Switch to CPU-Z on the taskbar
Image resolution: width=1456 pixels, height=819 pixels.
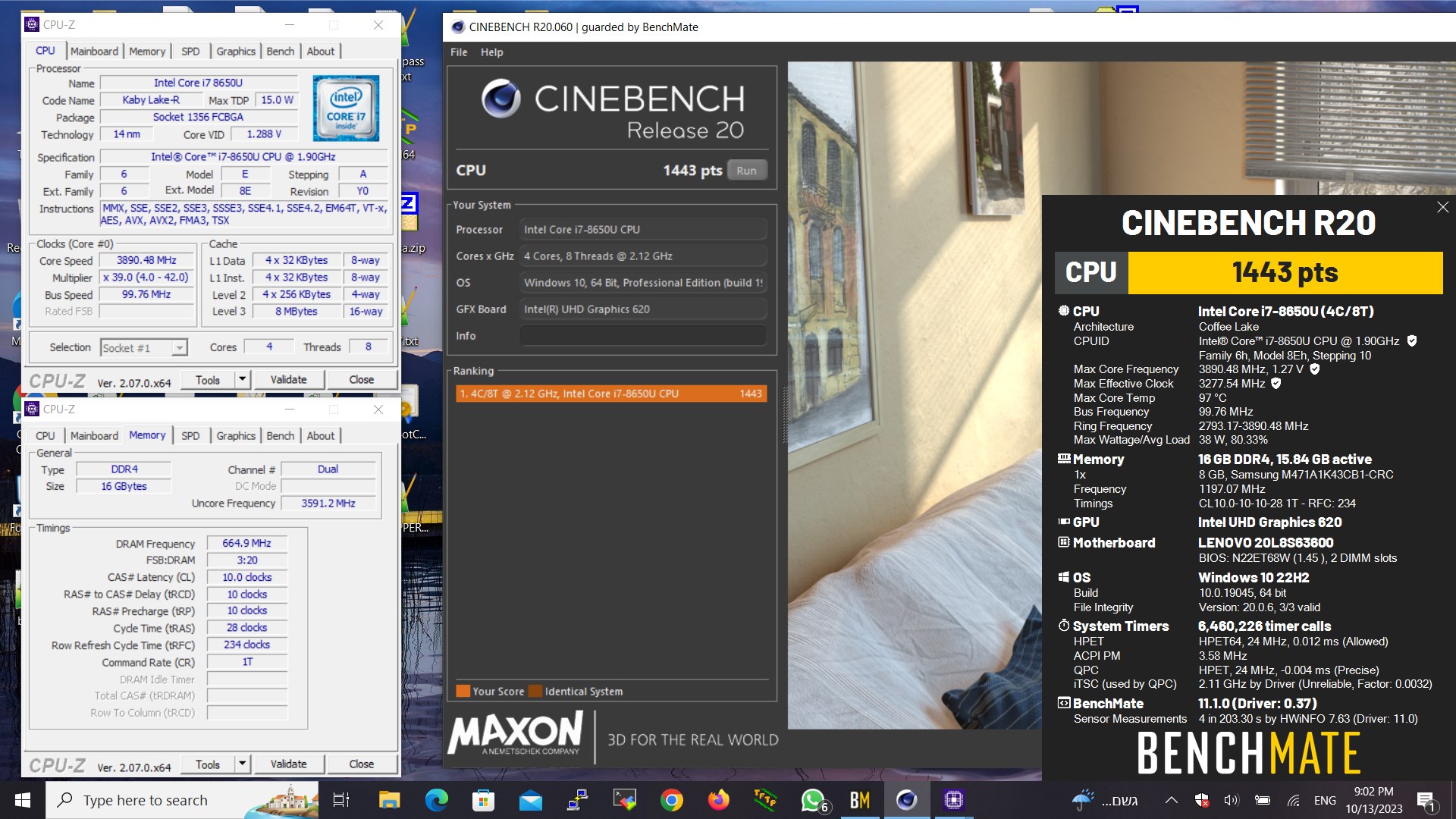click(x=953, y=800)
